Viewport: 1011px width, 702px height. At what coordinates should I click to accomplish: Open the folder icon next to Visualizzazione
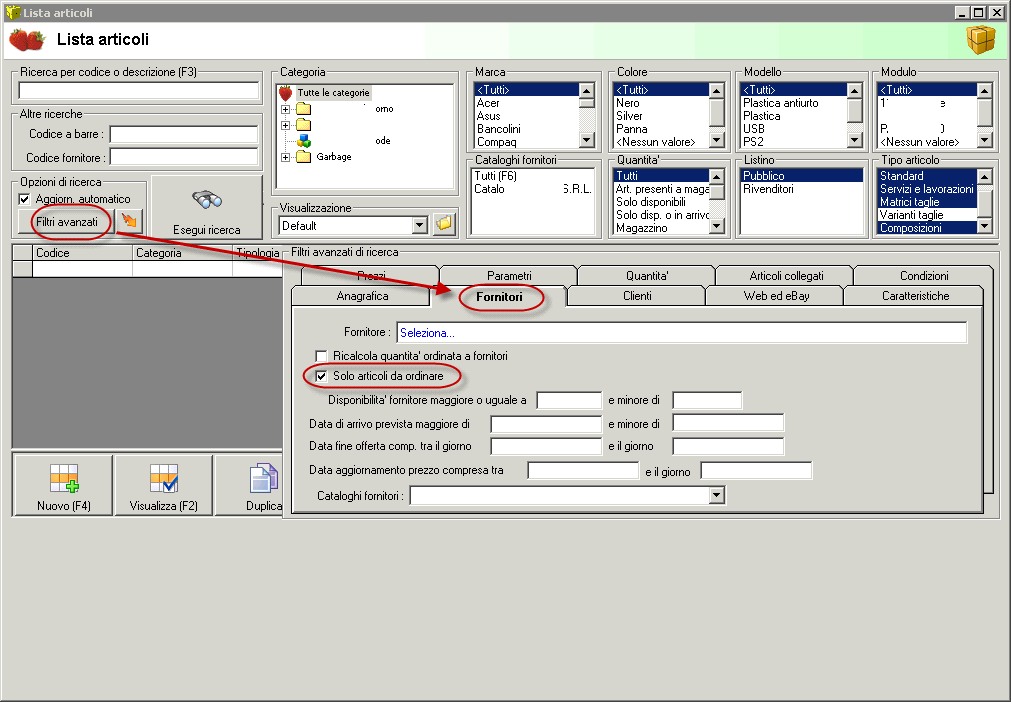coord(444,225)
